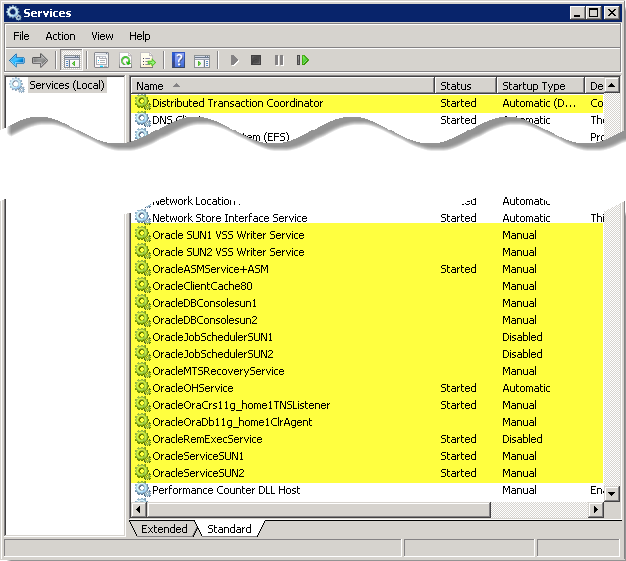This screenshot has width=626, height=561.
Task: Click gear icon of Performance Counter DLL Host
Action: [142, 490]
